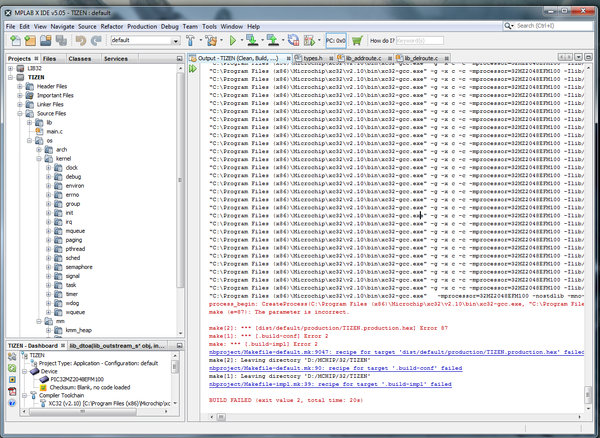
Task: Show the opened documents list dropdown
Action: point(579,57)
